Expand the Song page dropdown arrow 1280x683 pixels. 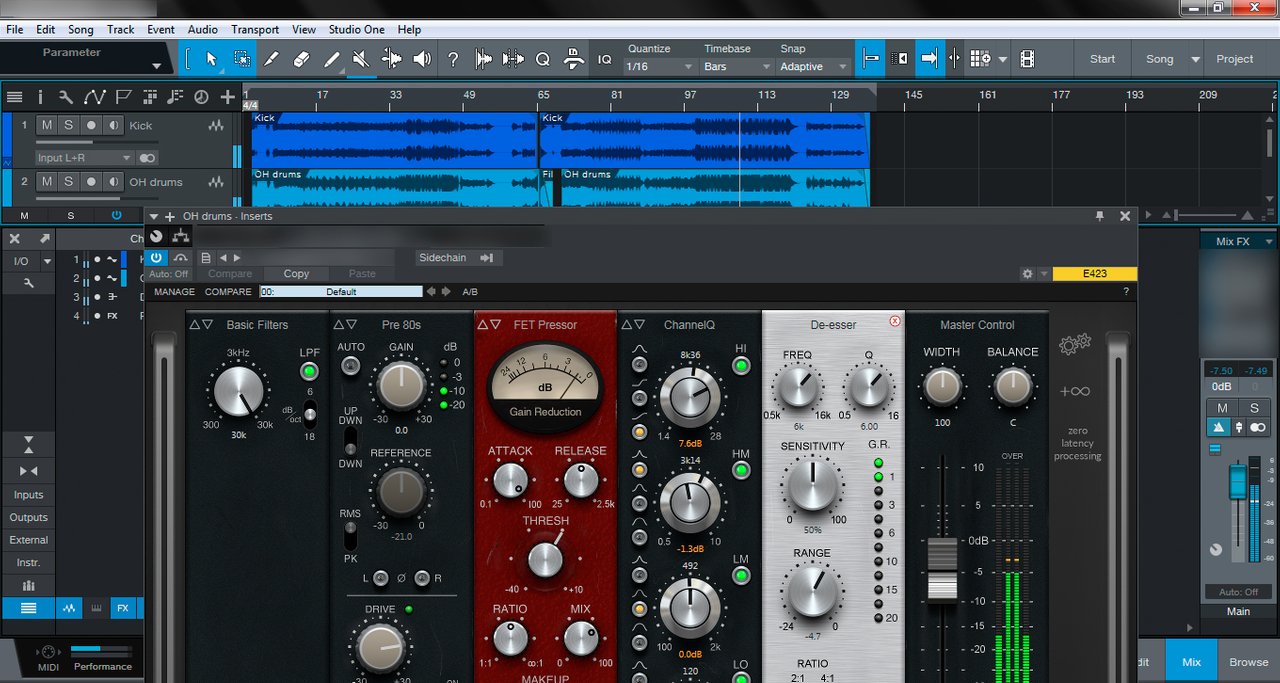point(1195,59)
